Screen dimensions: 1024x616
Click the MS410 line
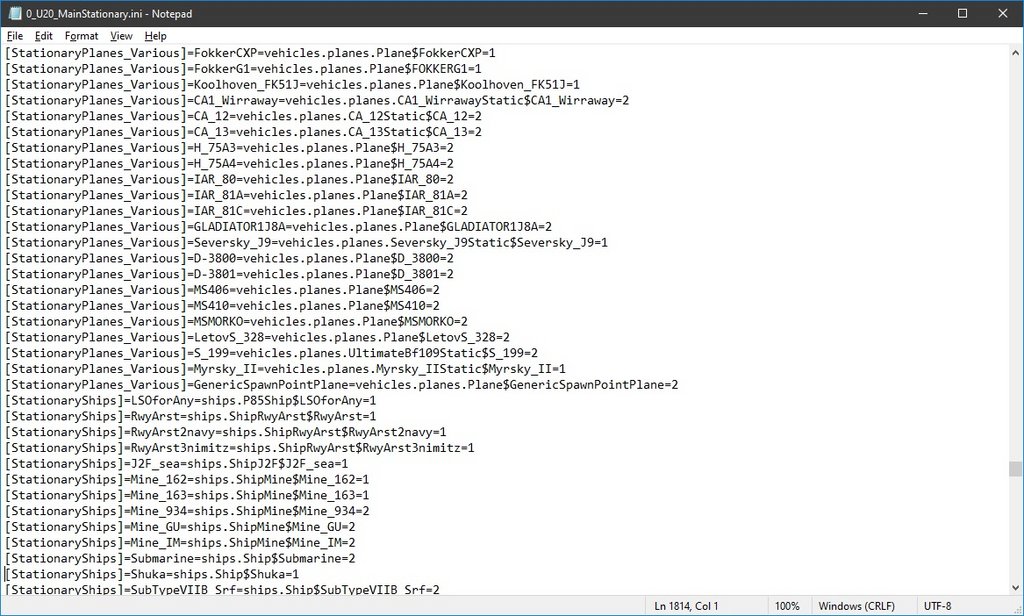coord(223,305)
